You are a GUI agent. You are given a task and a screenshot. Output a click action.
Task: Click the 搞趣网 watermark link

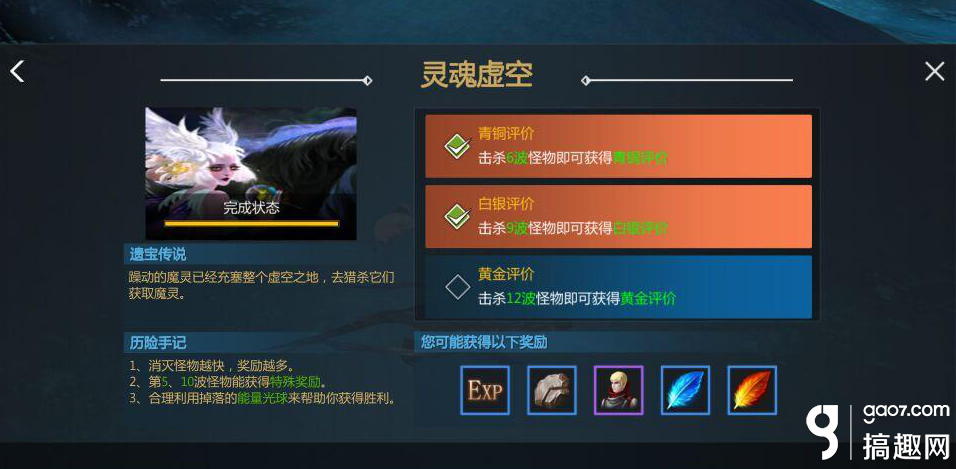pyautogui.click(x=906, y=447)
